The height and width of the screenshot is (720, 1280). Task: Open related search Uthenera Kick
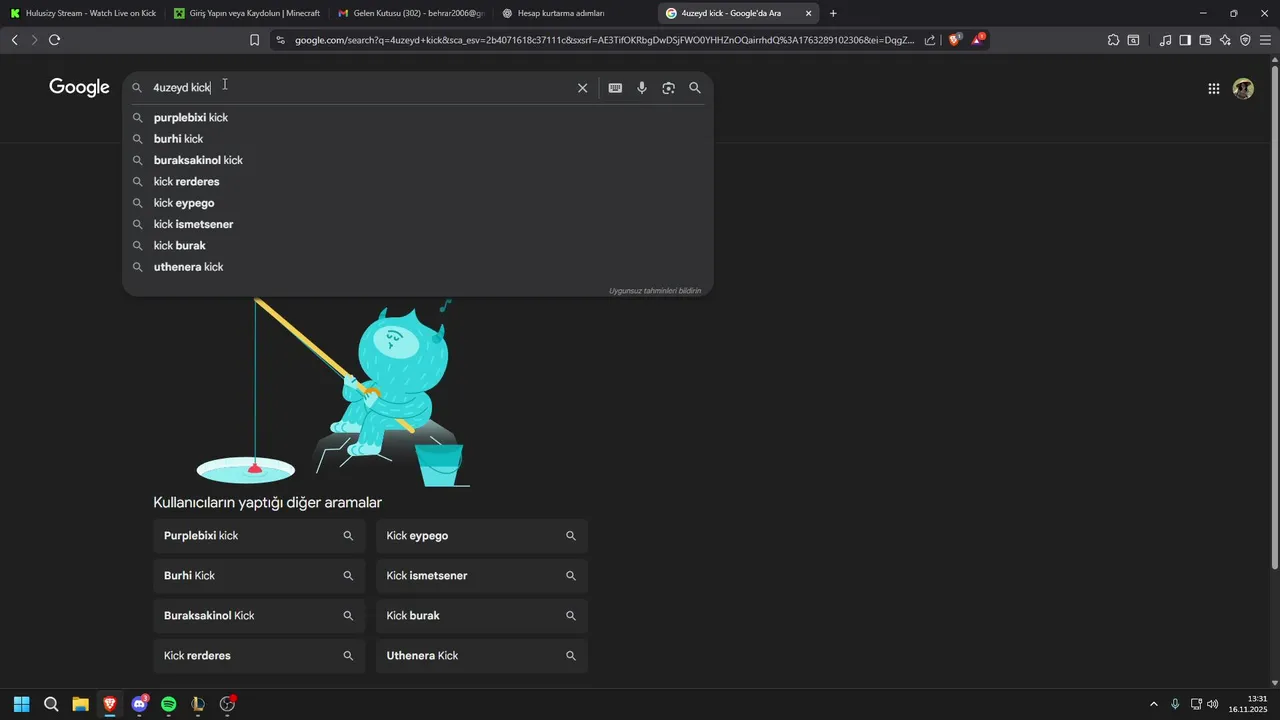tap(482, 656)
